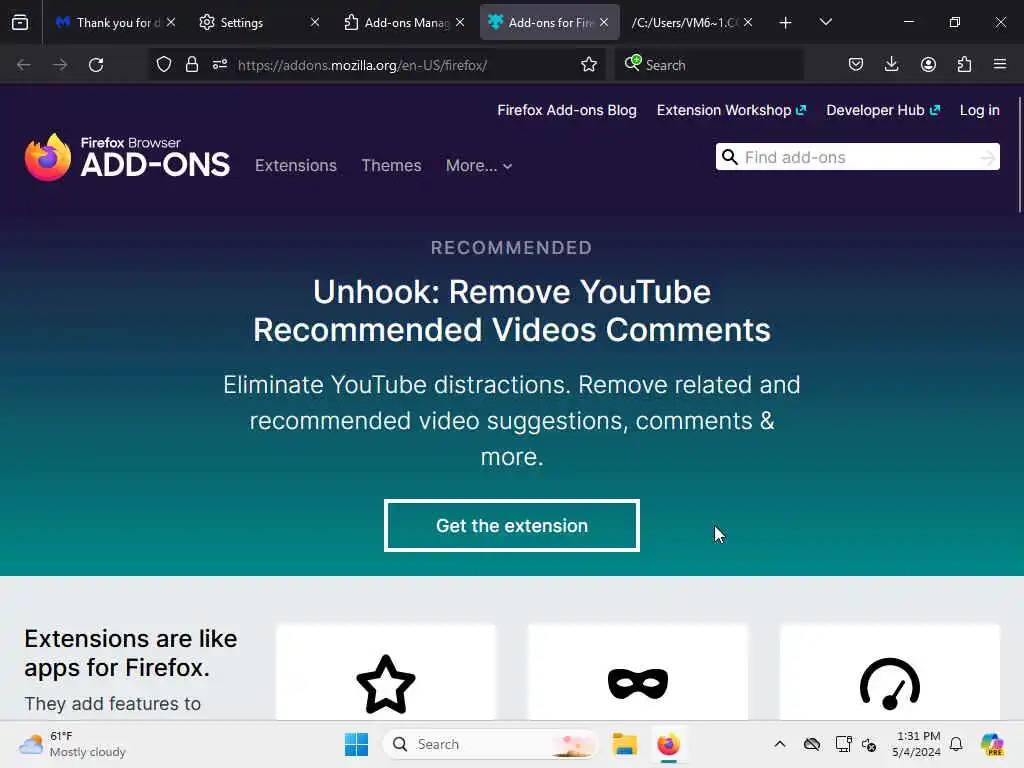Click magnifier icon in Find add-ons box
This screenshot has width=1024, height=768.
[730, 157]
